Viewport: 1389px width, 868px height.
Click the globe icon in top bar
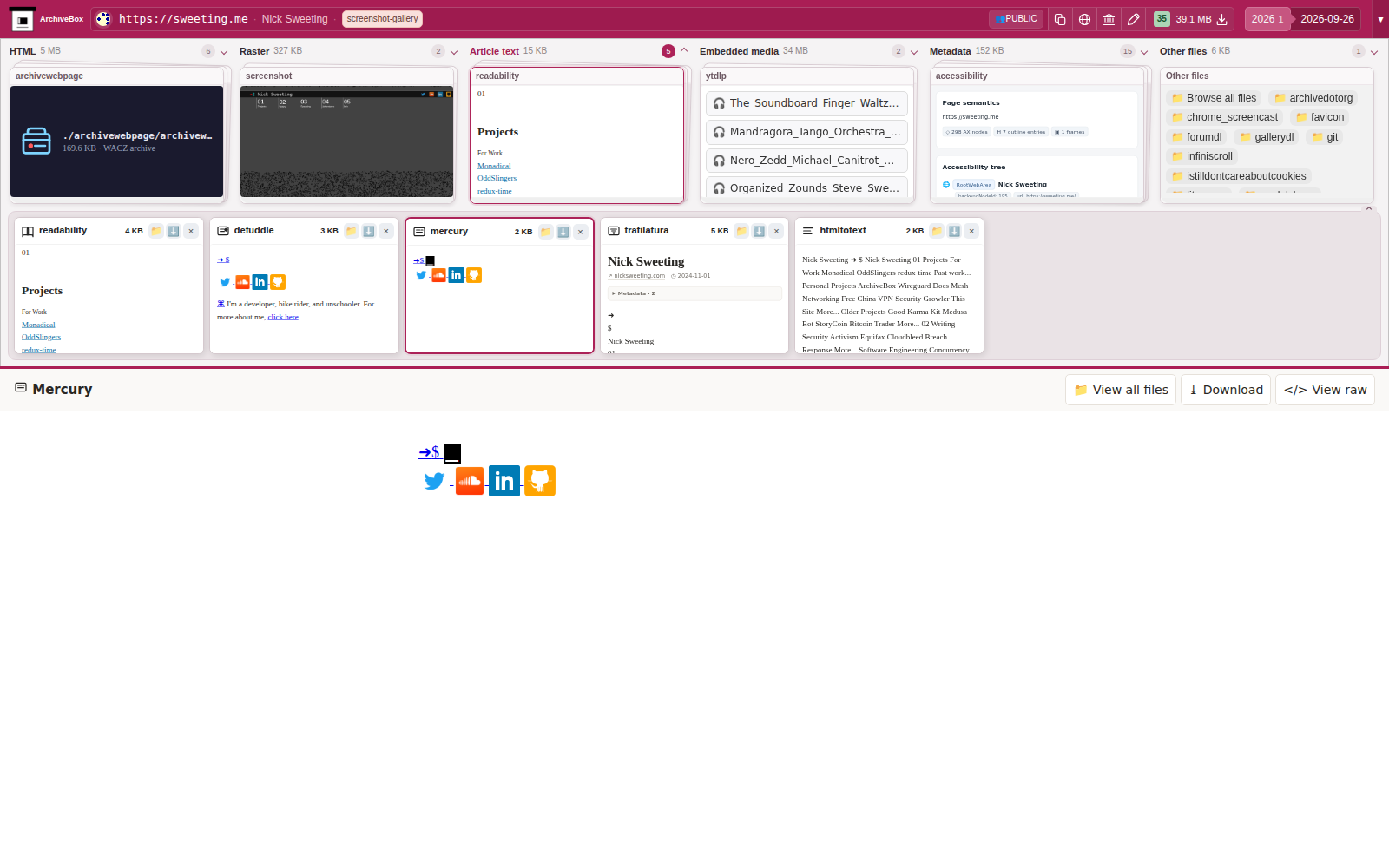pos(1084,19)
